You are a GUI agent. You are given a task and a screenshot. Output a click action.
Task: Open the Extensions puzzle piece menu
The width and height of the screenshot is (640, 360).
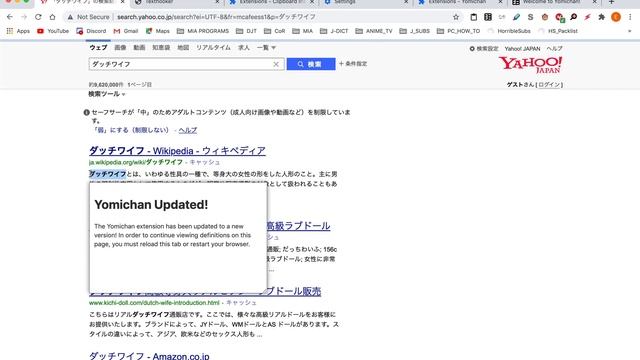[x=601, y=17]
